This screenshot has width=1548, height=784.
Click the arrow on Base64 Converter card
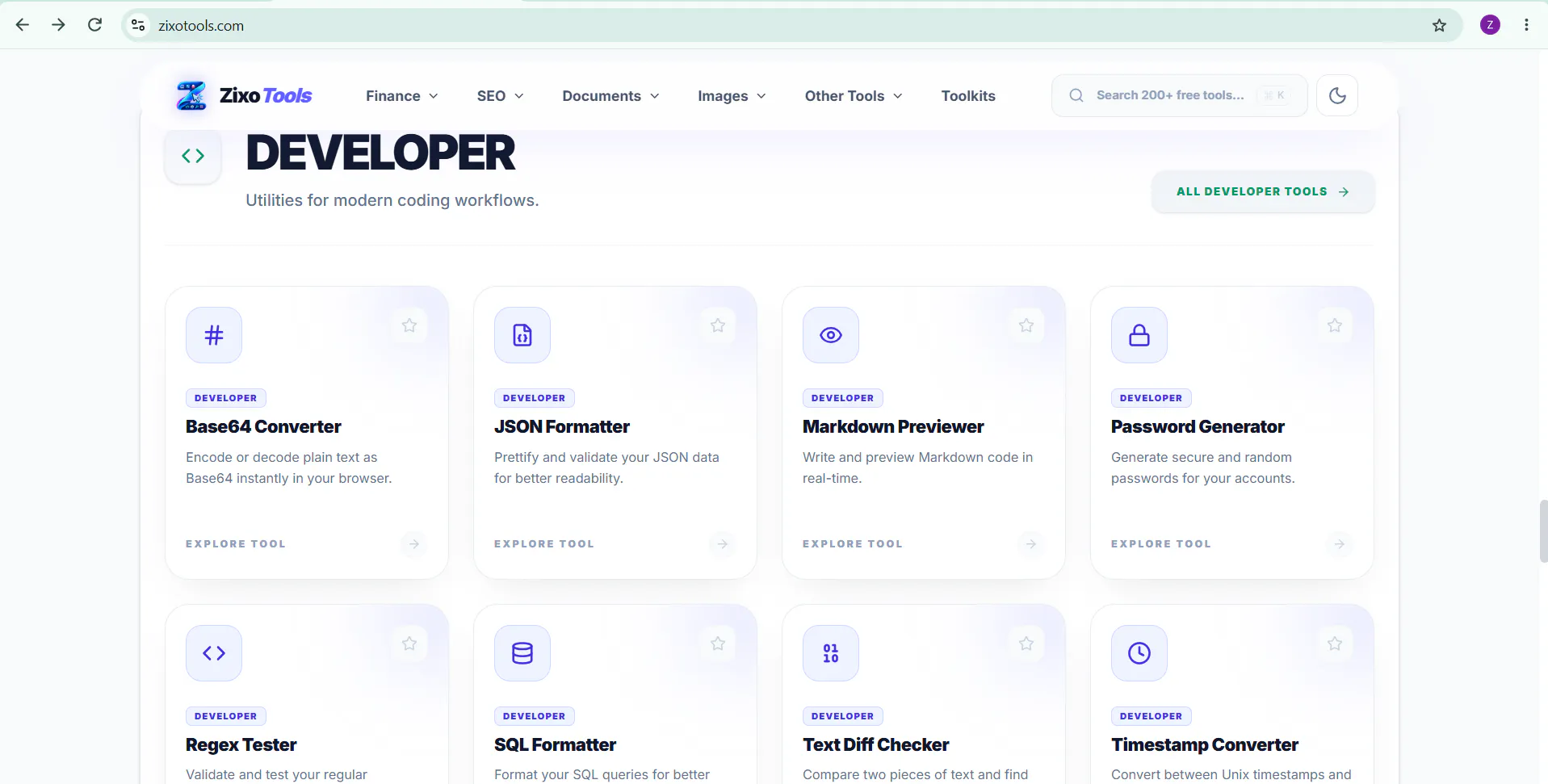click(x=414, y=544)
